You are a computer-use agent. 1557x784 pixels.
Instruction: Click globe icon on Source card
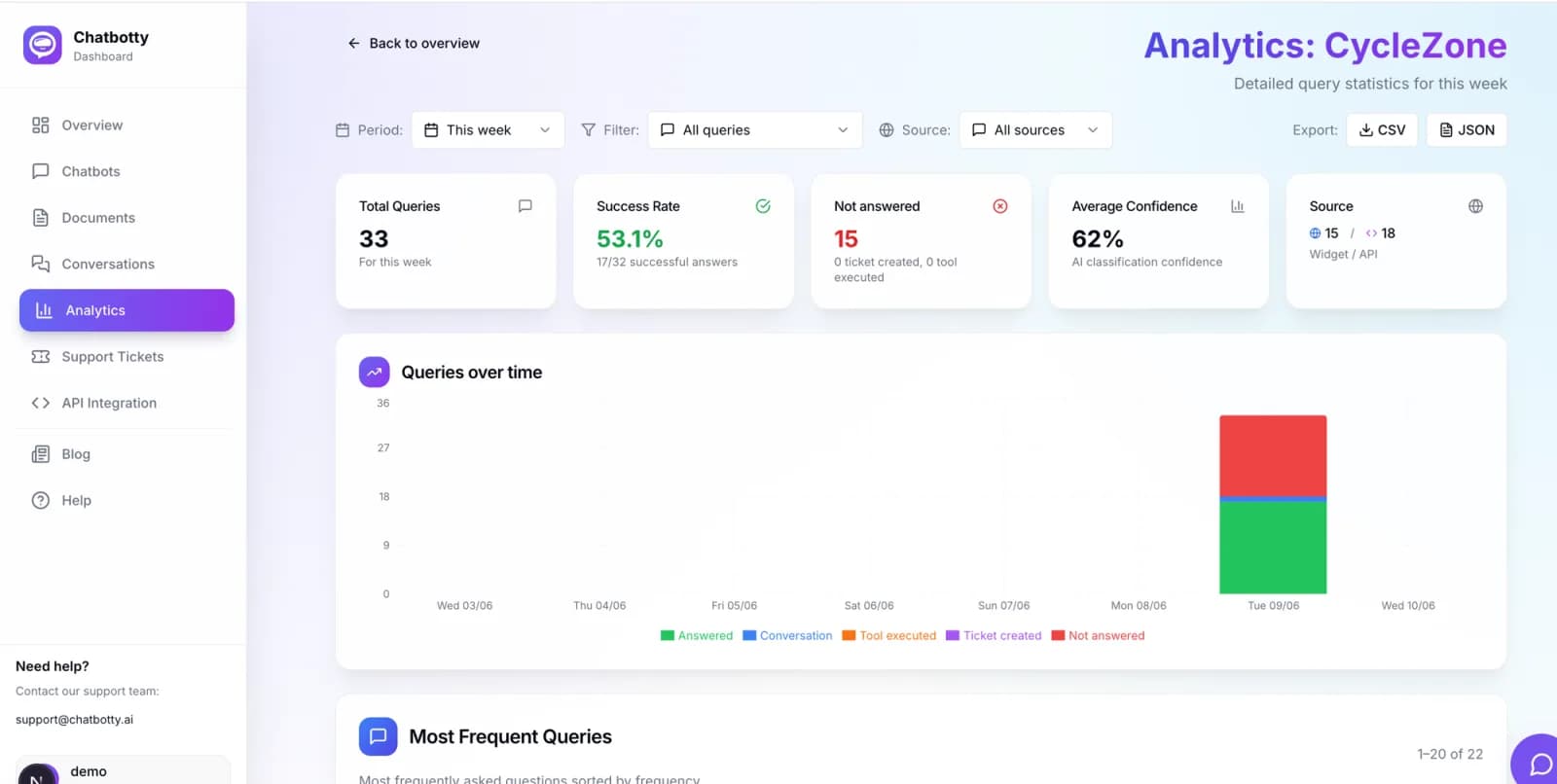coord(1476,206)
